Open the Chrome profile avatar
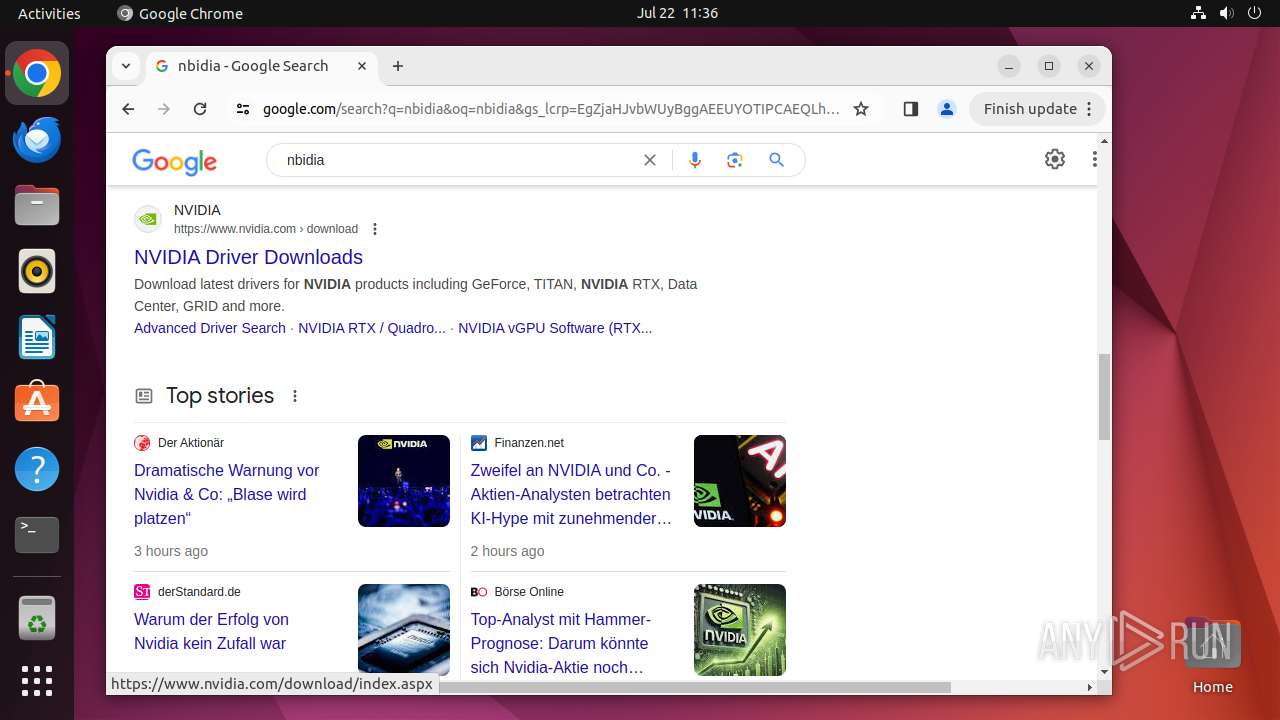 coord(947,109)
